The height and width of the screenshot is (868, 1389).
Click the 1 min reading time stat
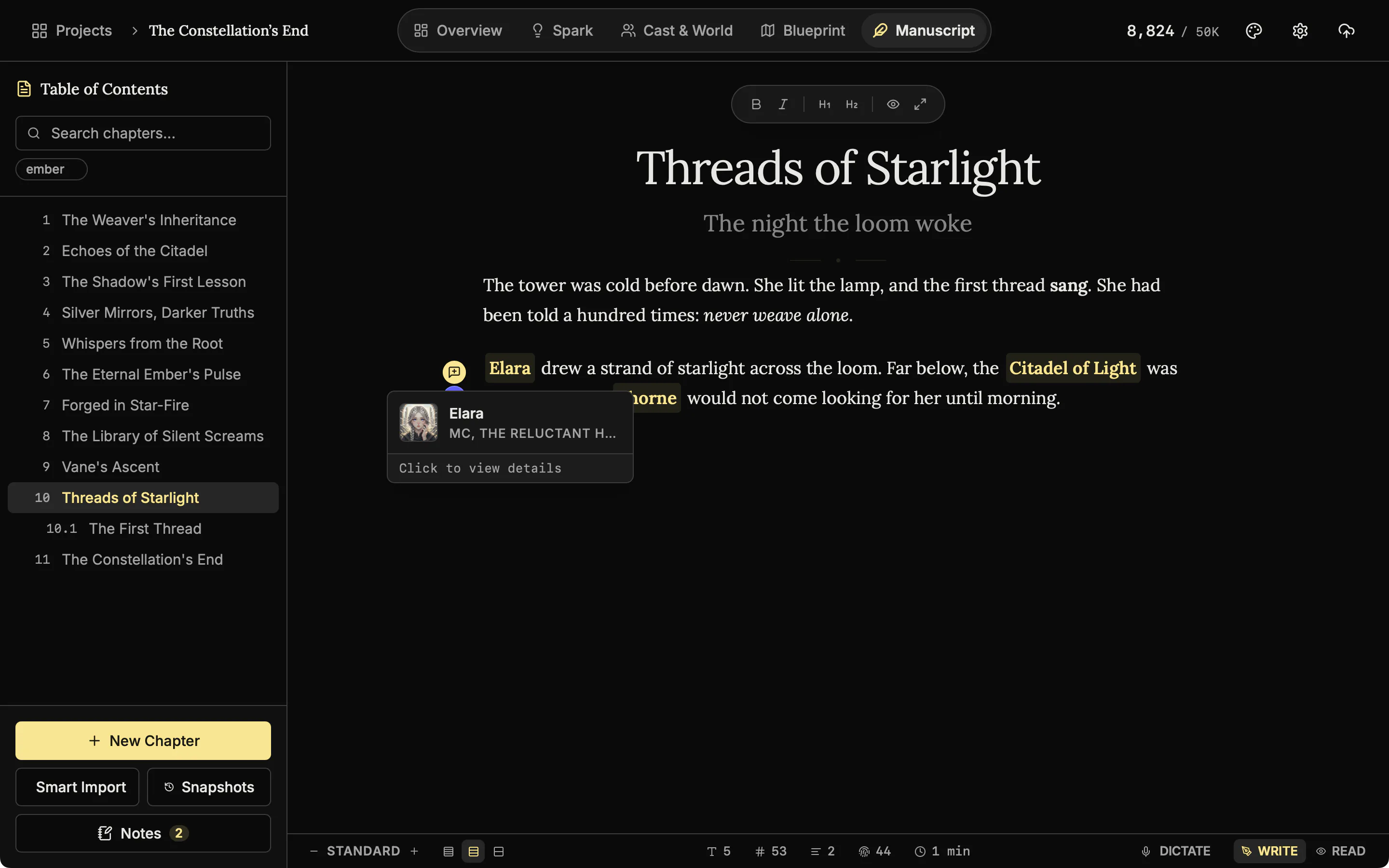pos(942,851)
